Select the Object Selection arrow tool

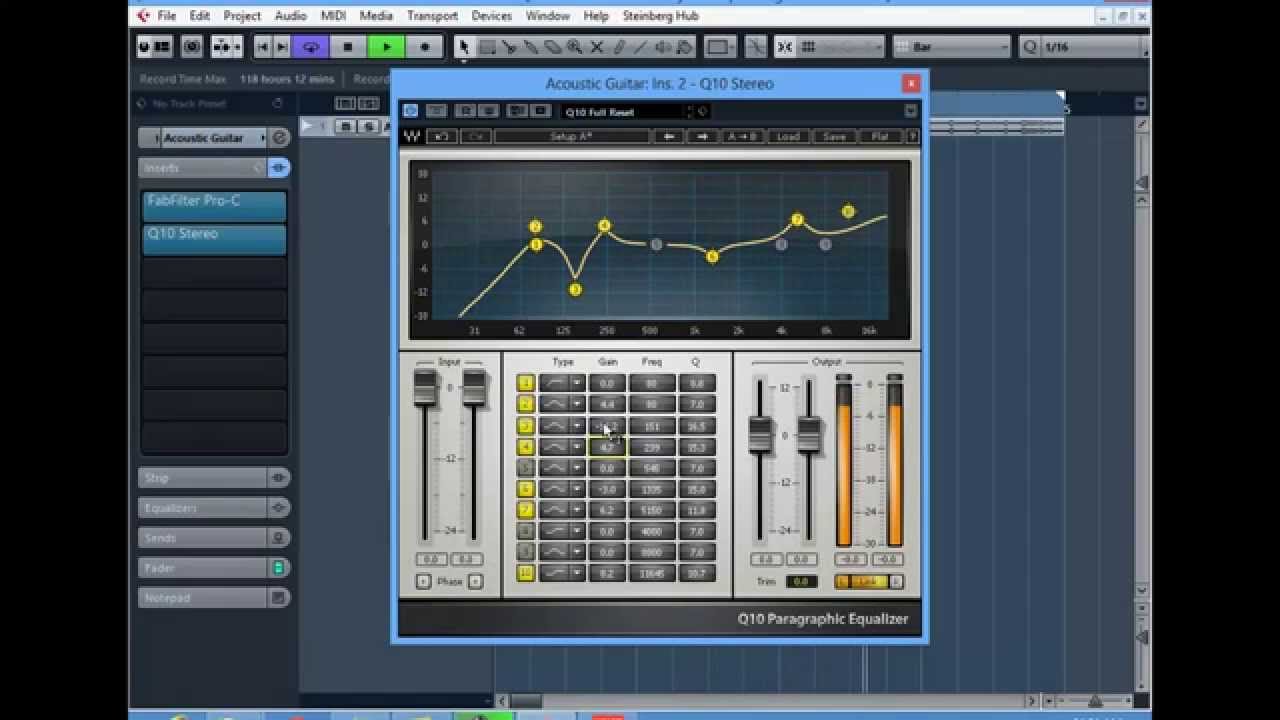(464, 47)
